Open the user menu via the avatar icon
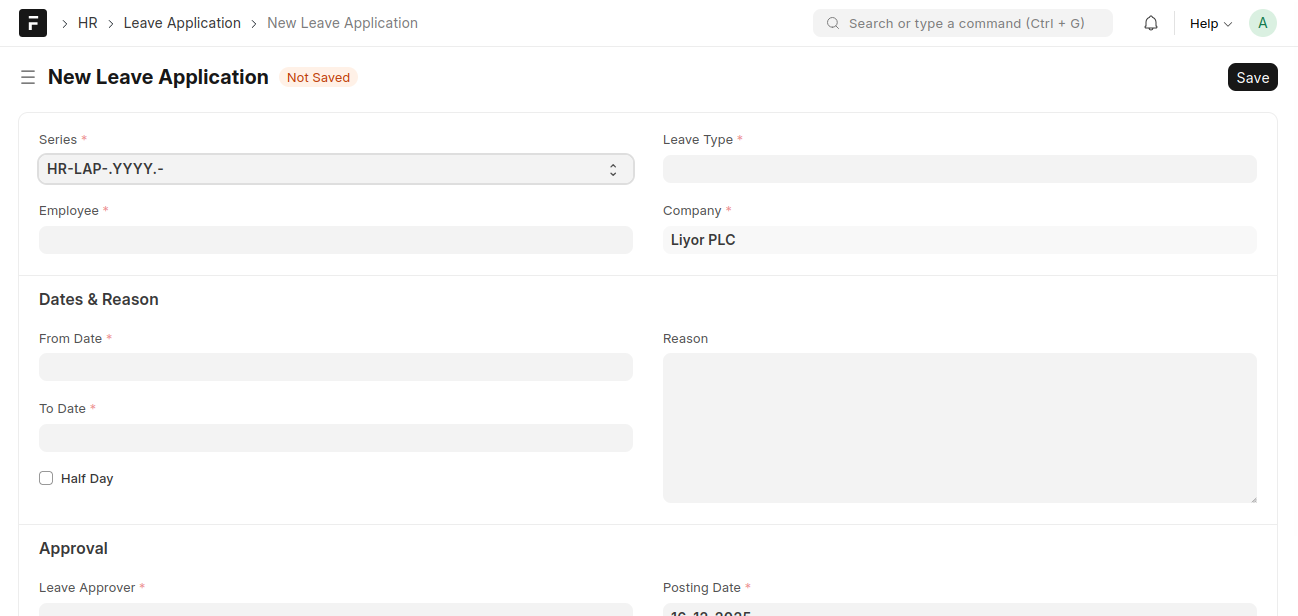 tap(1262, 22)
